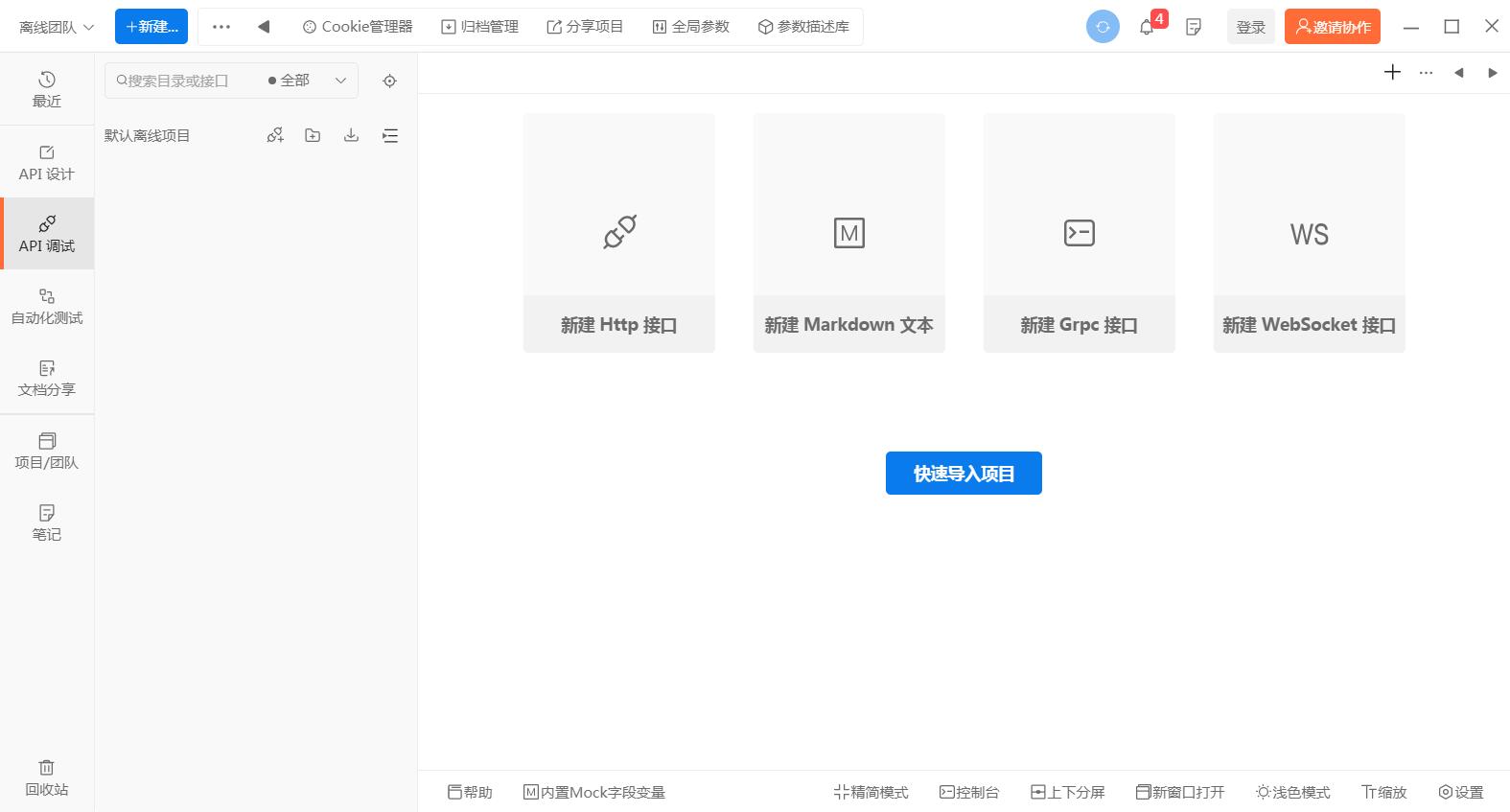Click the 快速导入项目 button

click(964, 474)
